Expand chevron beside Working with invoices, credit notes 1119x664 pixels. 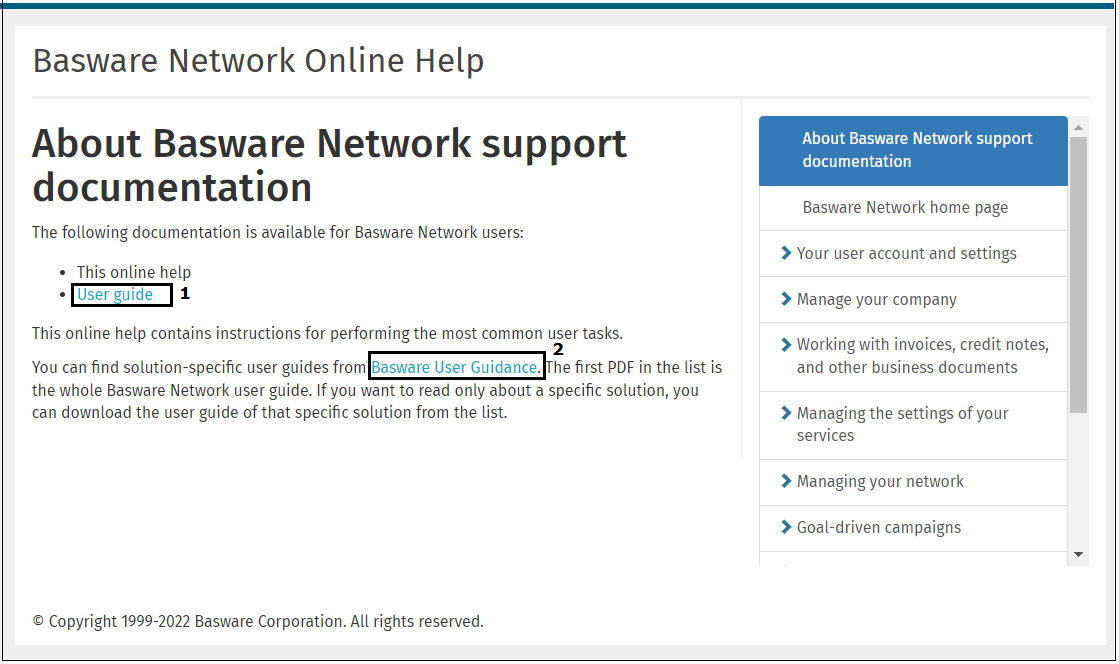click(786, 345)
